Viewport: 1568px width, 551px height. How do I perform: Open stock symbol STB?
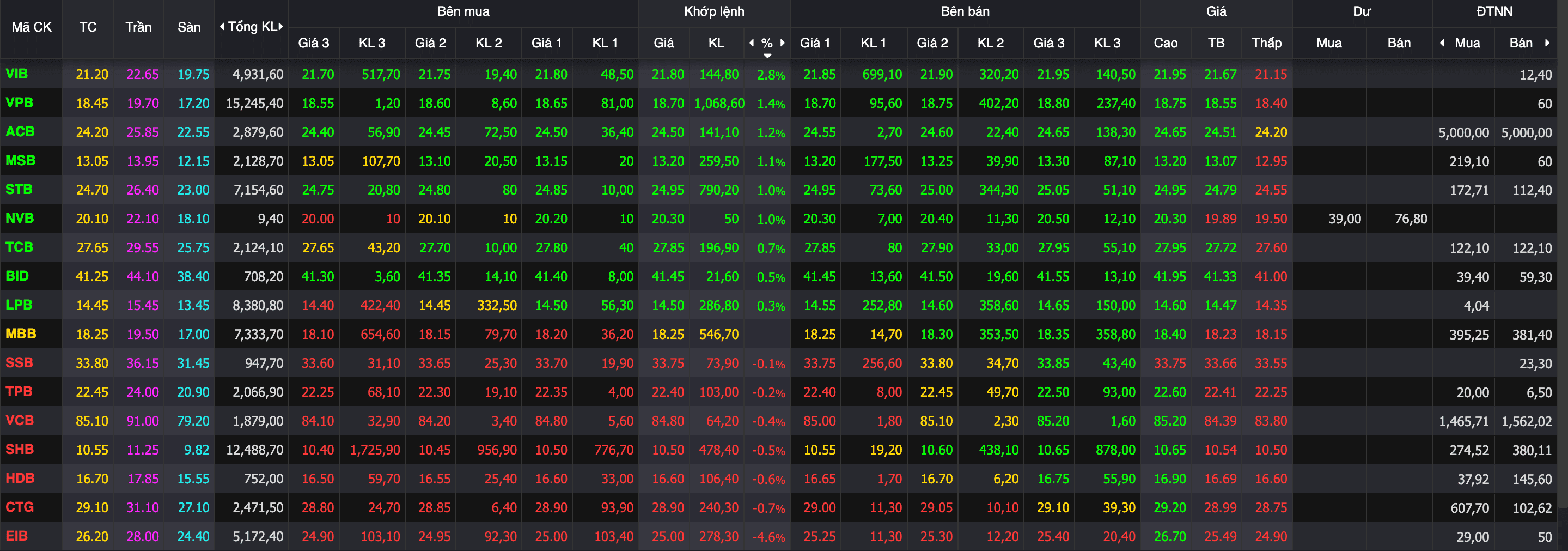pyautogui.click(x=19, y=189)
